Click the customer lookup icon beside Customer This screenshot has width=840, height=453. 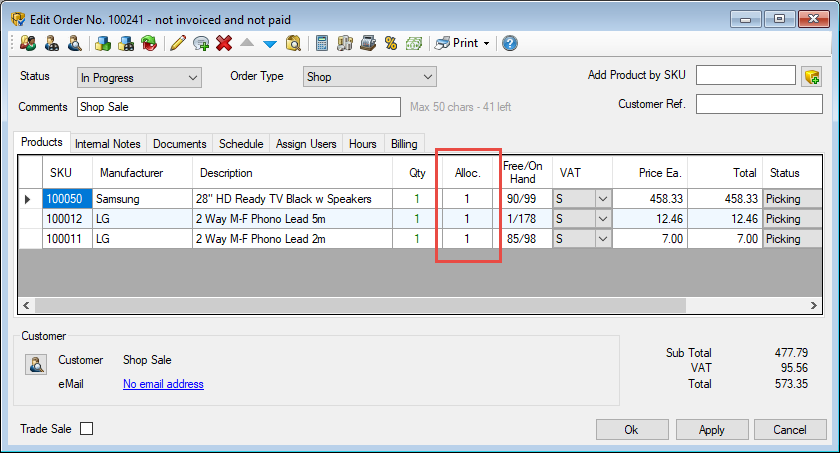point(35,364)
